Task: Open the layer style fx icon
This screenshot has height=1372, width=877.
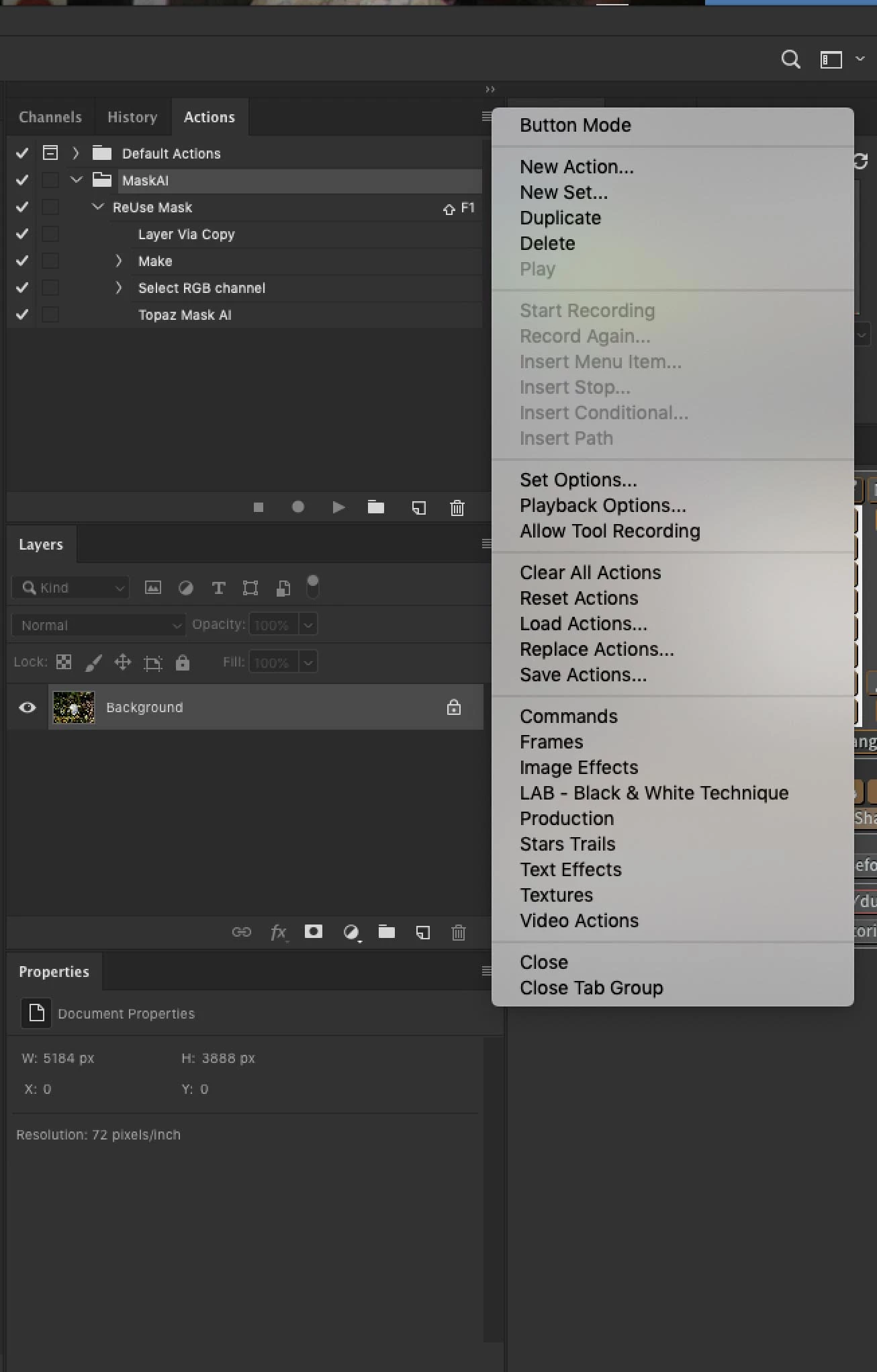Action: click(279, 932)
